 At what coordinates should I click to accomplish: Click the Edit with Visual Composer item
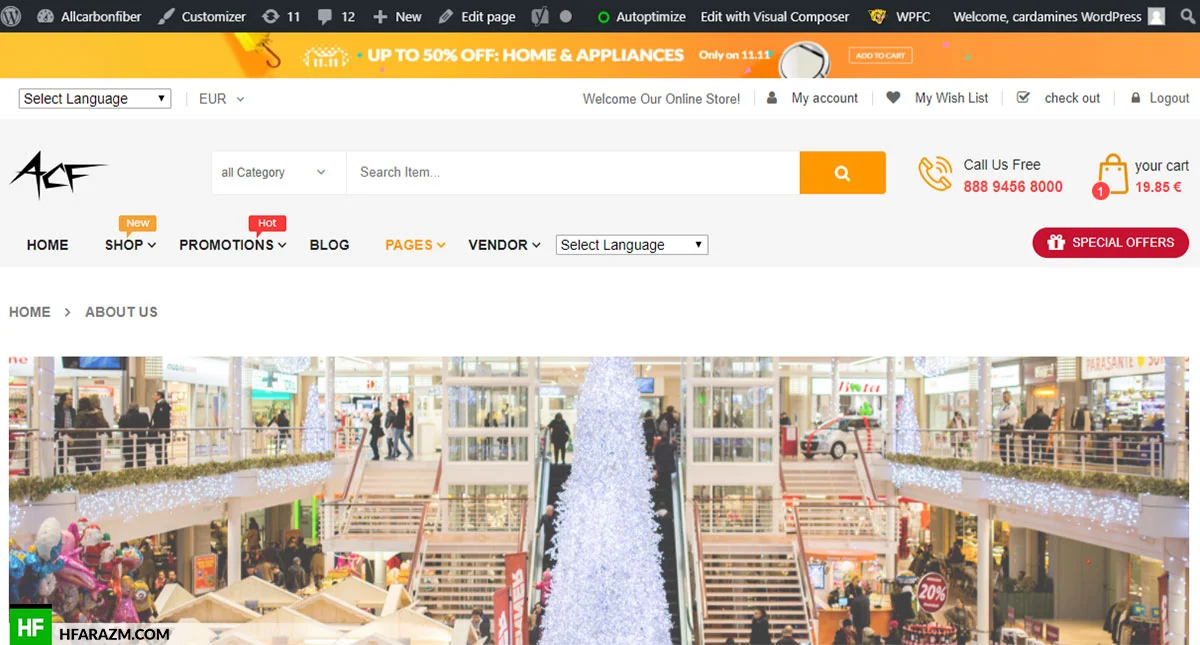pos(775,16)
